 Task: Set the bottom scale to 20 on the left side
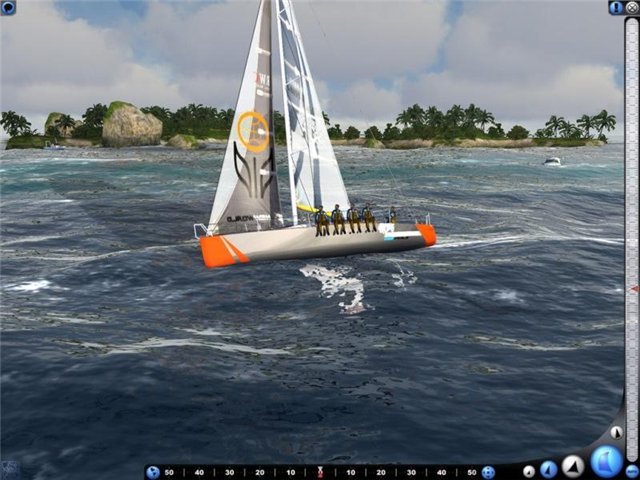[x=259, y=472]
